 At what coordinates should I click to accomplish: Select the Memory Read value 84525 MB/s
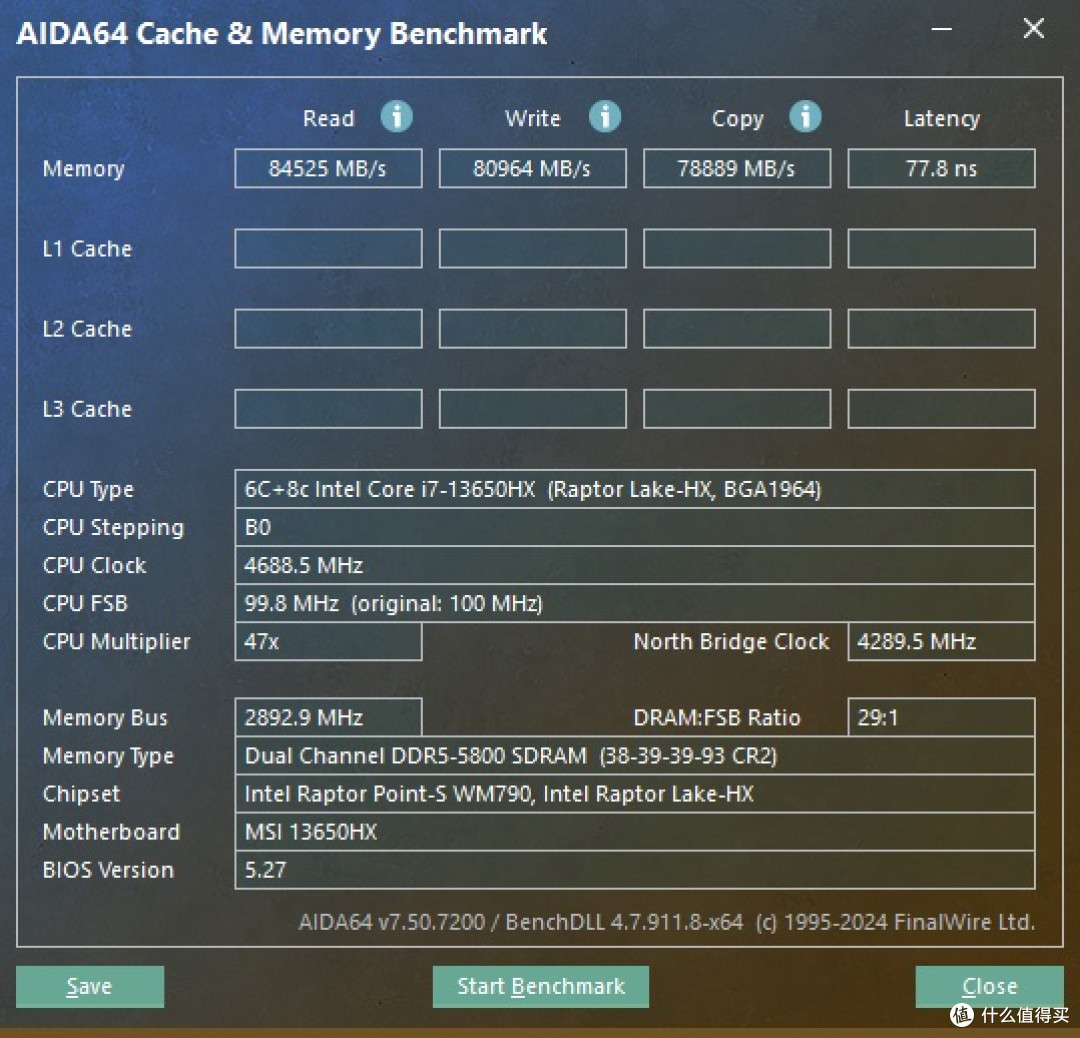328,168
